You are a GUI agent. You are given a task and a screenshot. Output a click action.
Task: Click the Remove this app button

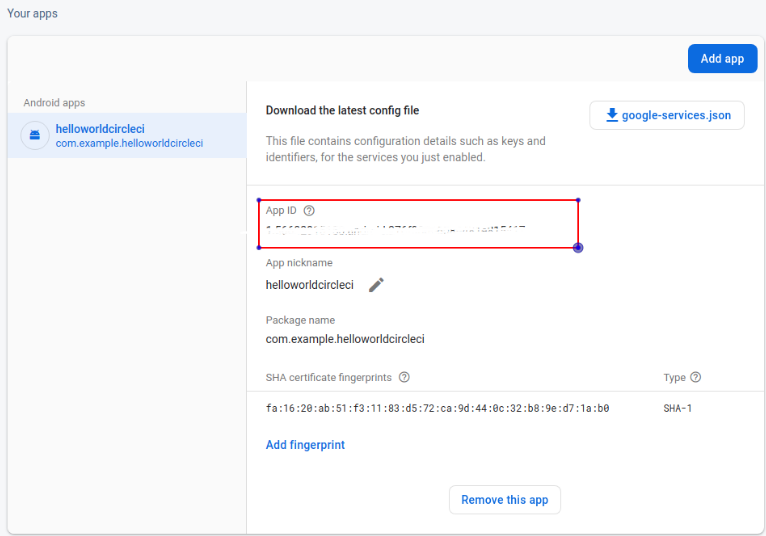[x=505, y=500]
